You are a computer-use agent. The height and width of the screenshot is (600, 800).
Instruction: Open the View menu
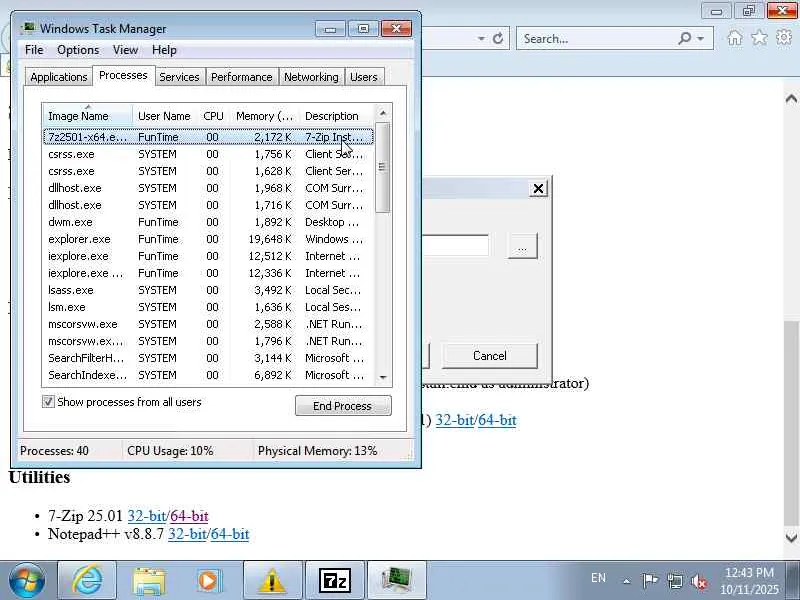click(126, 50)
